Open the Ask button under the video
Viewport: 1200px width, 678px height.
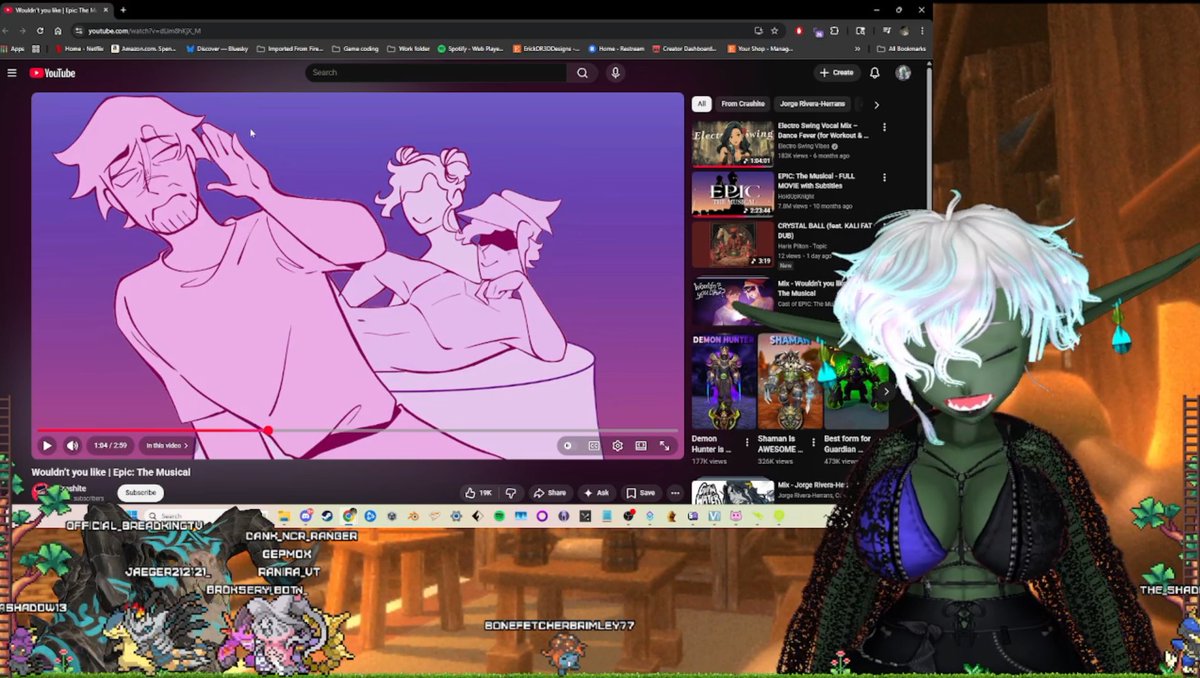coord(596,493)
